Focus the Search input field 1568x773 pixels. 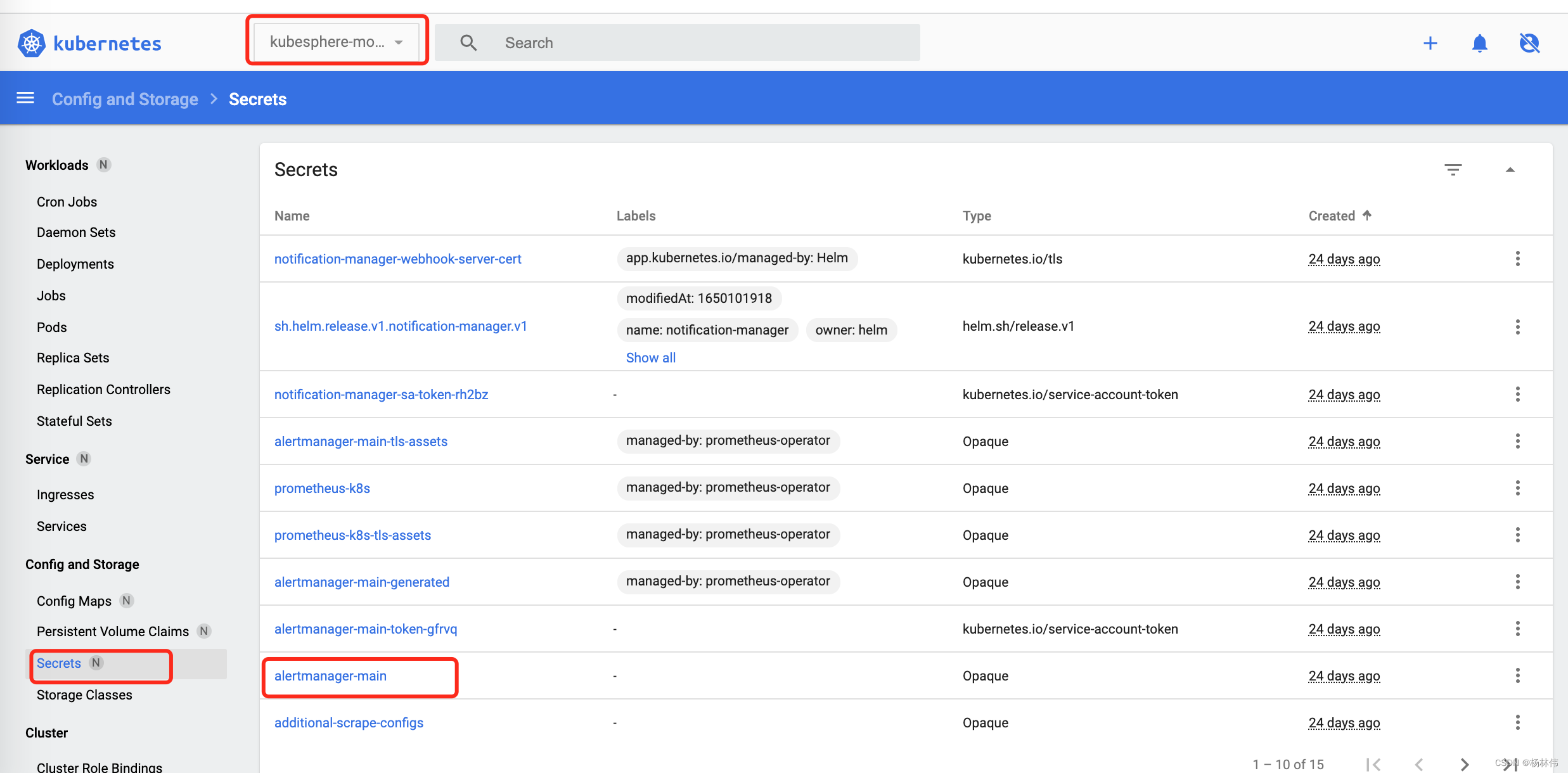pos(697,43)
